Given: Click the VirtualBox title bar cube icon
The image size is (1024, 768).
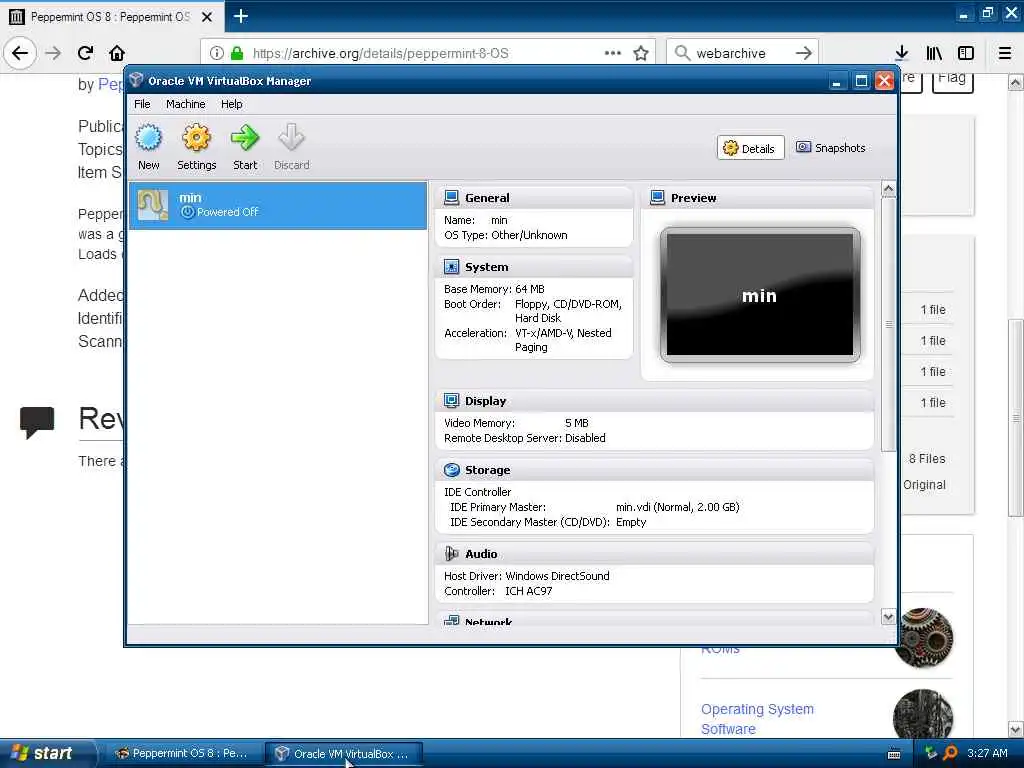Looking at the screenshot, I should coord(136,80).
